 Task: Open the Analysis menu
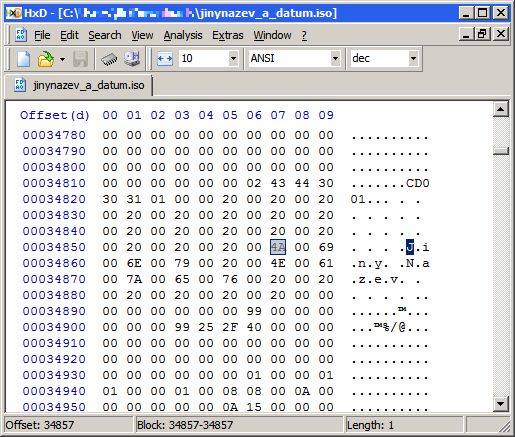pyautogui.click(x=183, y=35)
